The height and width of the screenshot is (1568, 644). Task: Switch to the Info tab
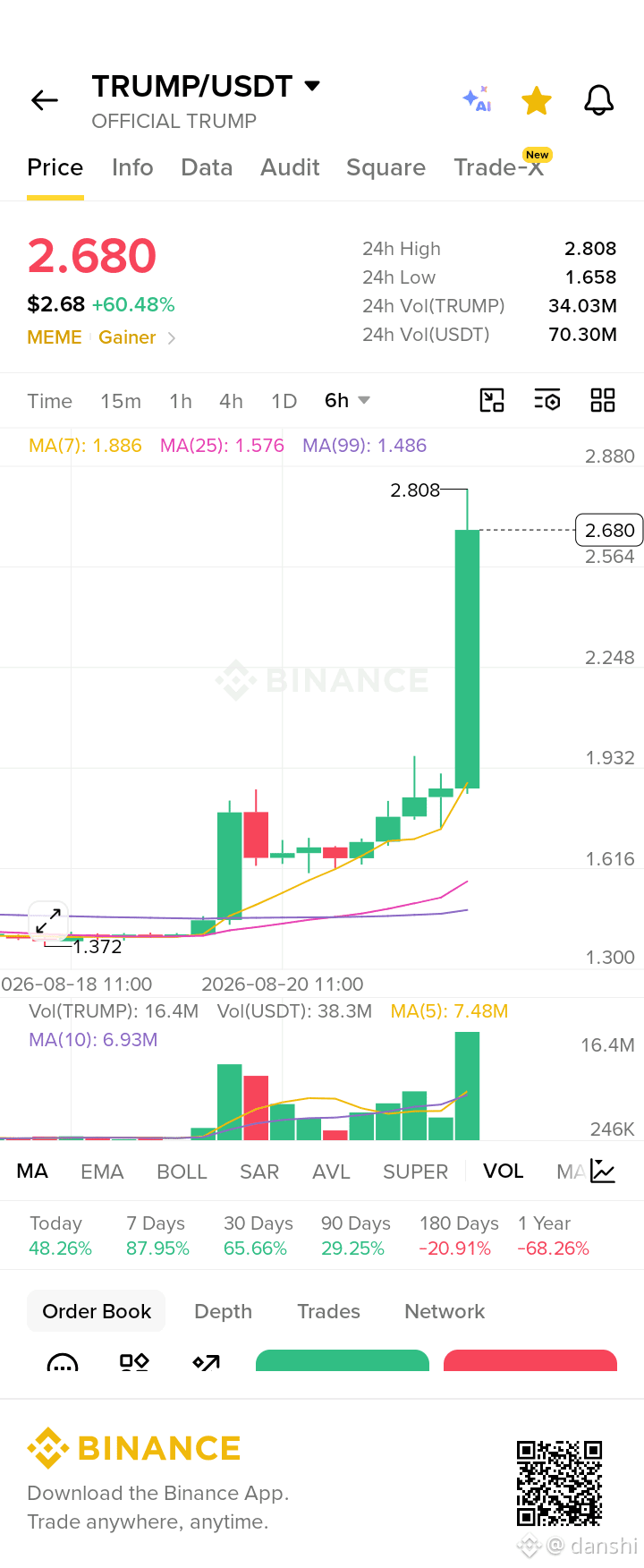(x=132, y=167)
